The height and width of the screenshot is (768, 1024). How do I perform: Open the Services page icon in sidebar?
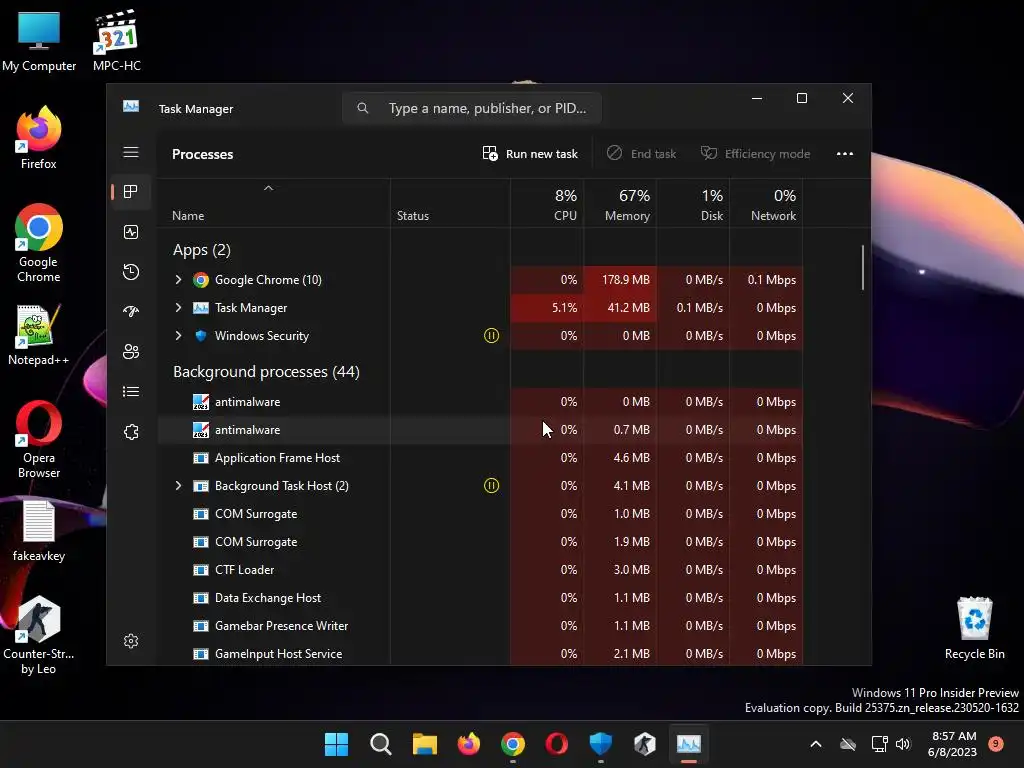[131, 432]
